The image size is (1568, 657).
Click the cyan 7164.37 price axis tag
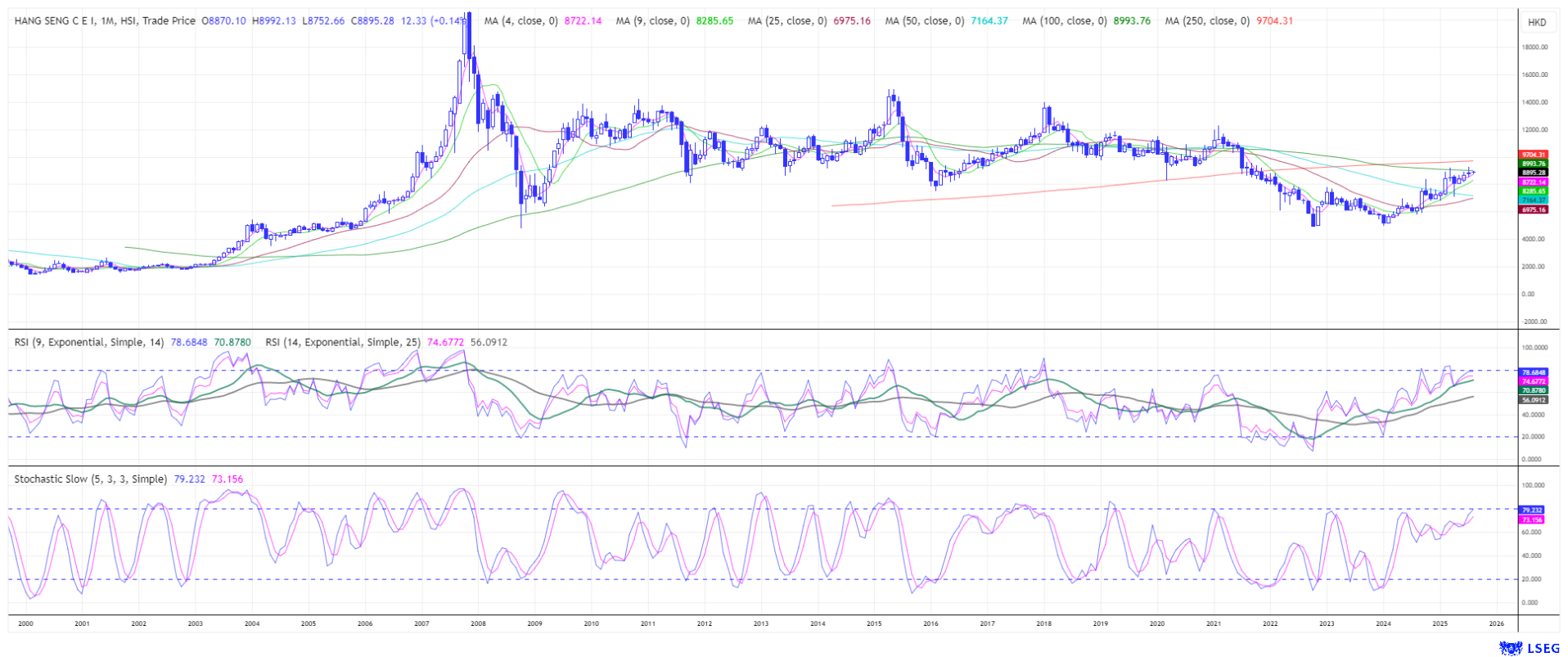point(1533,200)
